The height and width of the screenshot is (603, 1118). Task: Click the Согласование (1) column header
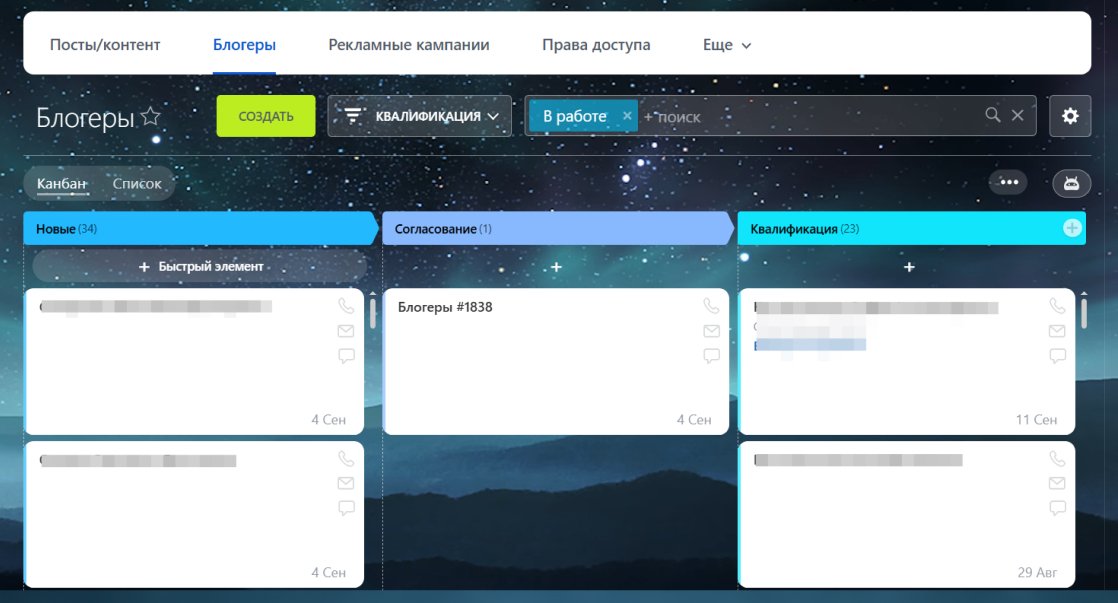click(x=558, y=229)
